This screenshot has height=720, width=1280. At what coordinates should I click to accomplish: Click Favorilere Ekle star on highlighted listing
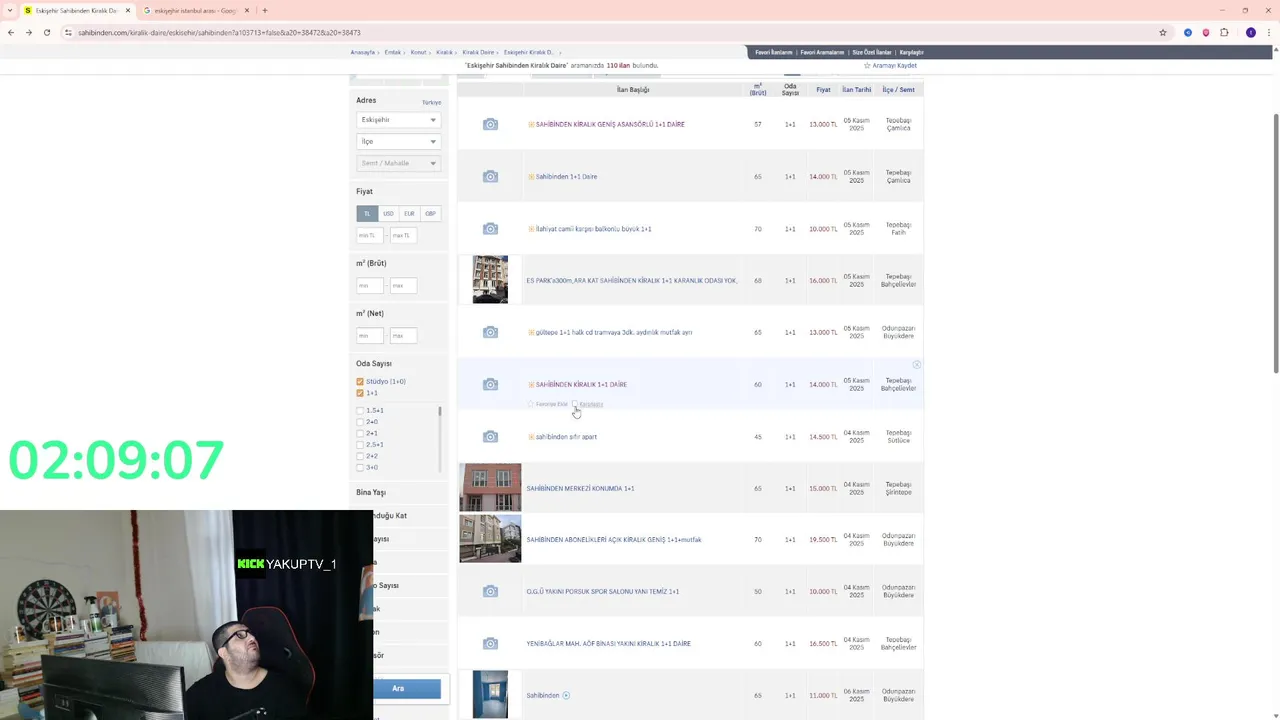pos(530,404)
